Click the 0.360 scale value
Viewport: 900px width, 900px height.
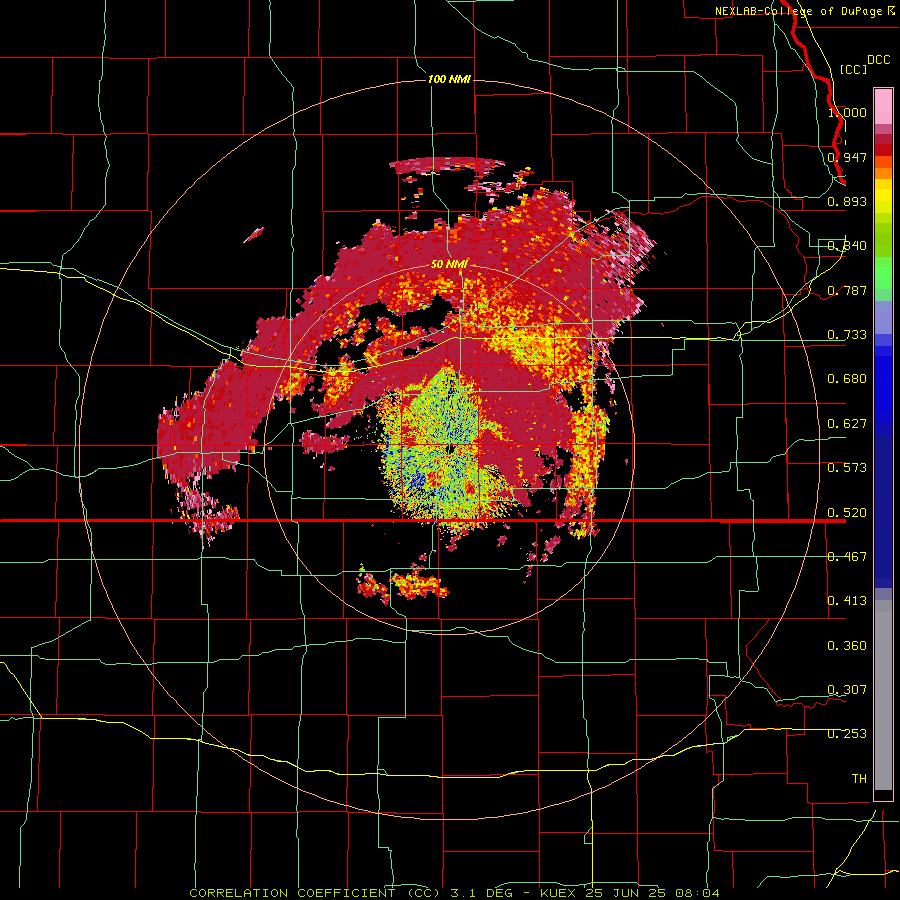847,645
